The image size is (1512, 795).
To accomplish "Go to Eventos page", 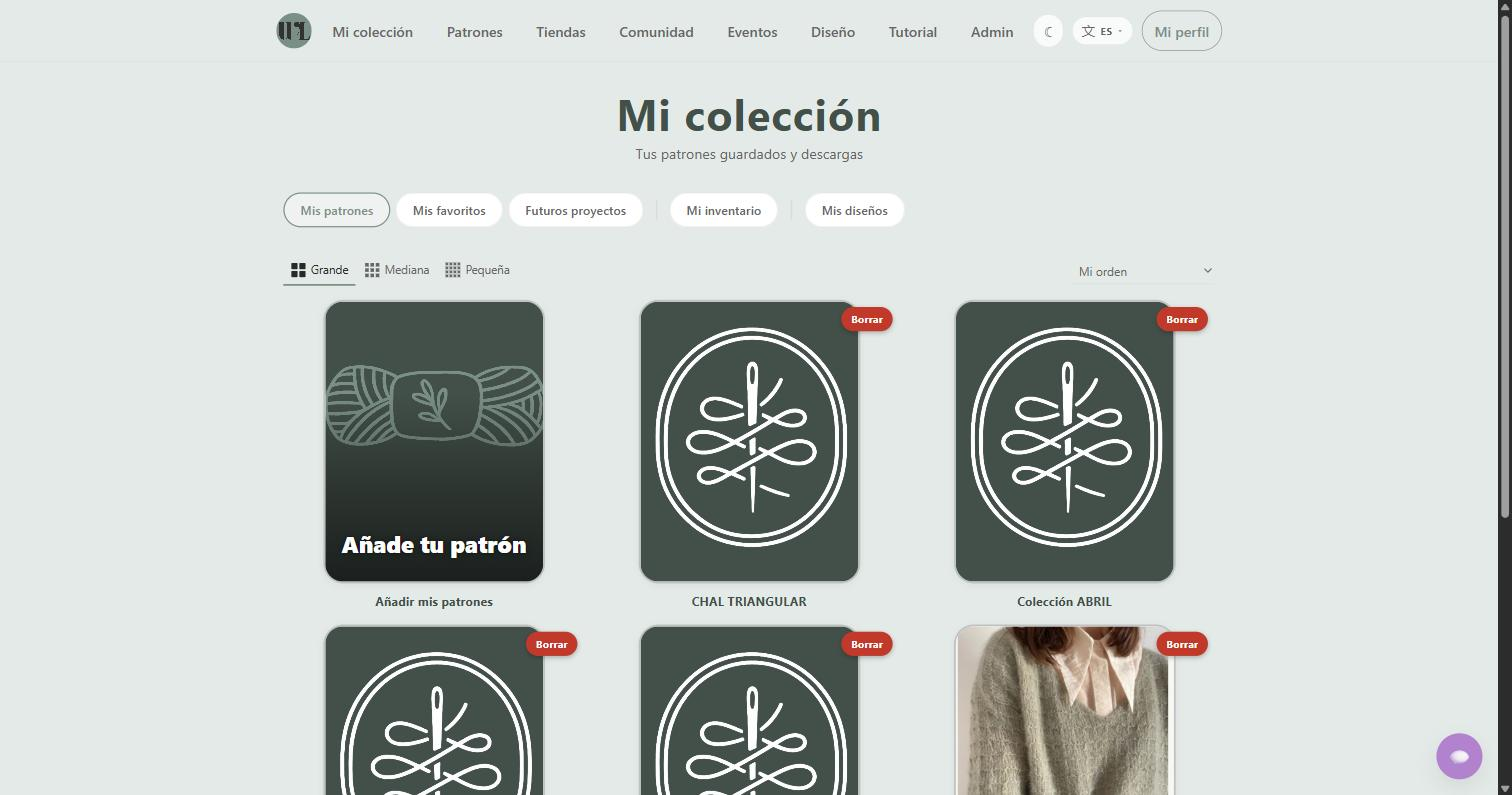I will (752, 32).
